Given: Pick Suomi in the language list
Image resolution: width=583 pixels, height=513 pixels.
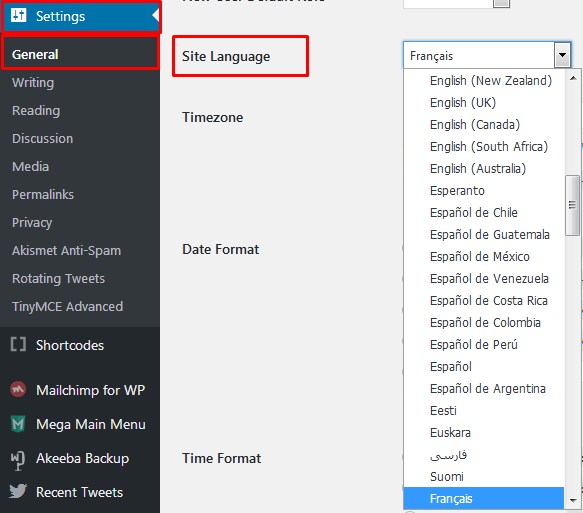Looking at the screenshot, I should click(x=447, y=477).
